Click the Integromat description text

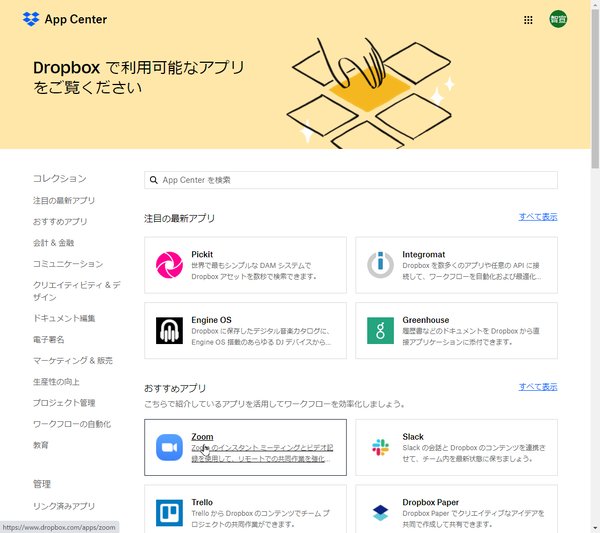click(471, 271)
